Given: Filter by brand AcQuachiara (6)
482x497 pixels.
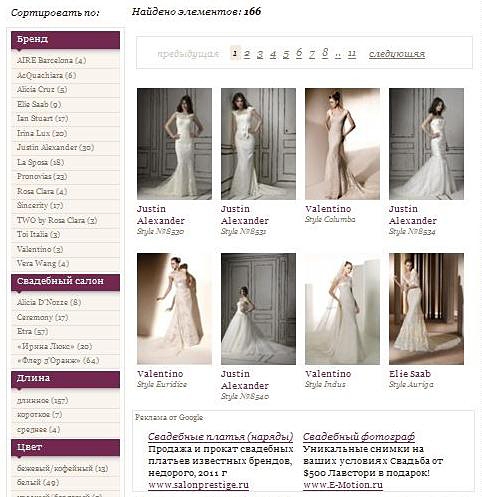Looking at the screenshot, I should (46, 75).
